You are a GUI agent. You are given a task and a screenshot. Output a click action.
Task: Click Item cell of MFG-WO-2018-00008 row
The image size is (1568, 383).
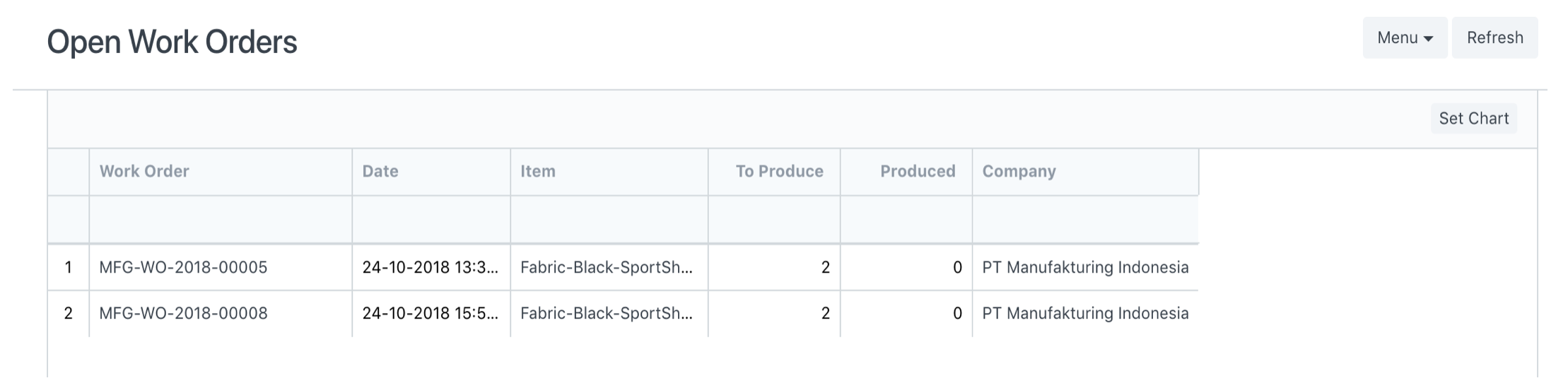coord(606,313)
